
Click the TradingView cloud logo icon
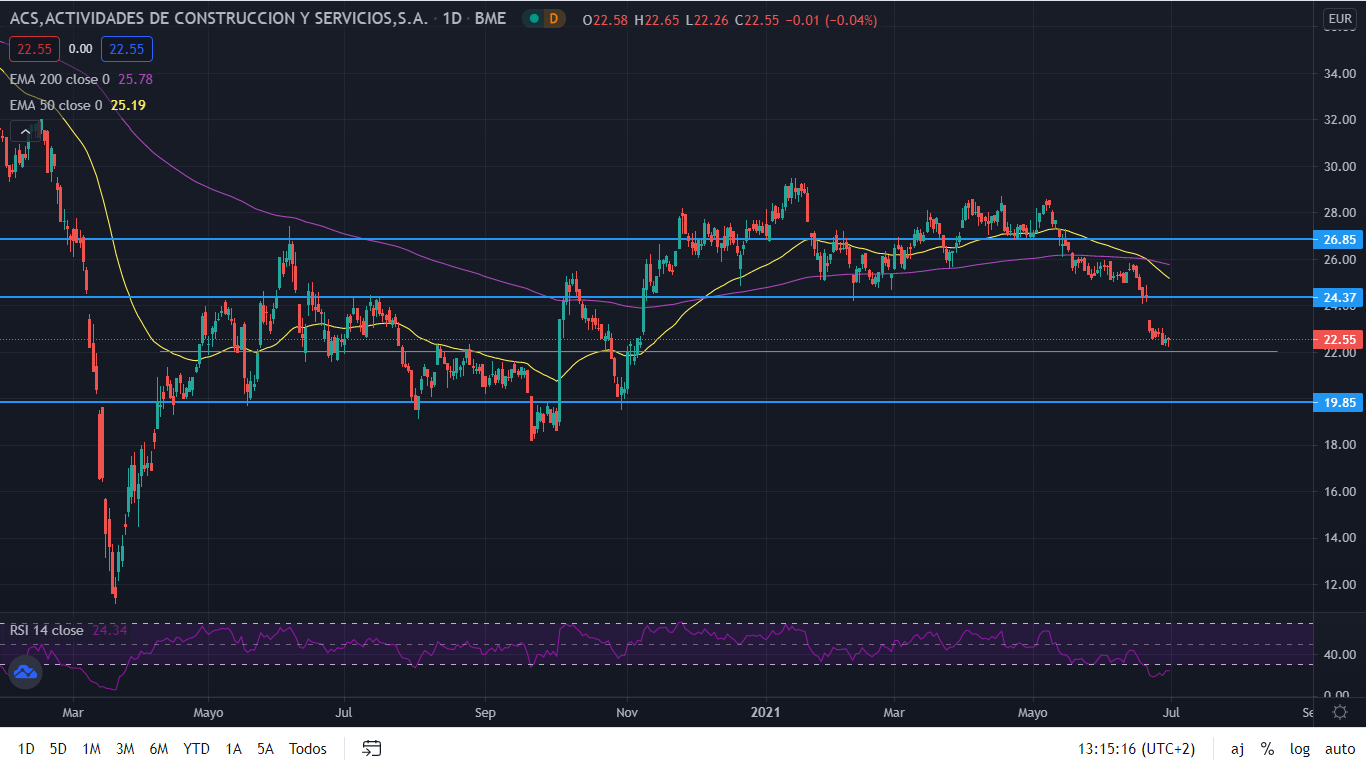pos(25,673)
